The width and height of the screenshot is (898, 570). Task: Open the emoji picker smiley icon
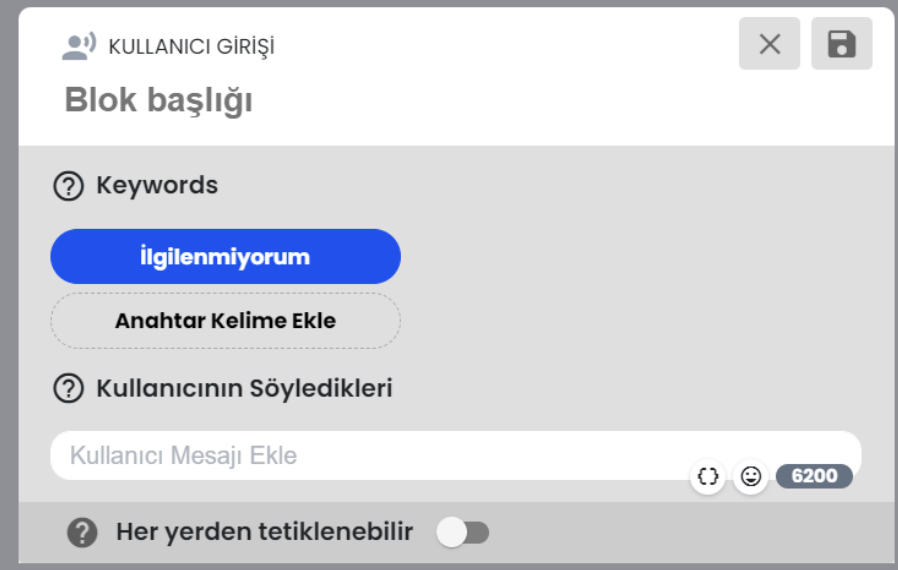751,476
